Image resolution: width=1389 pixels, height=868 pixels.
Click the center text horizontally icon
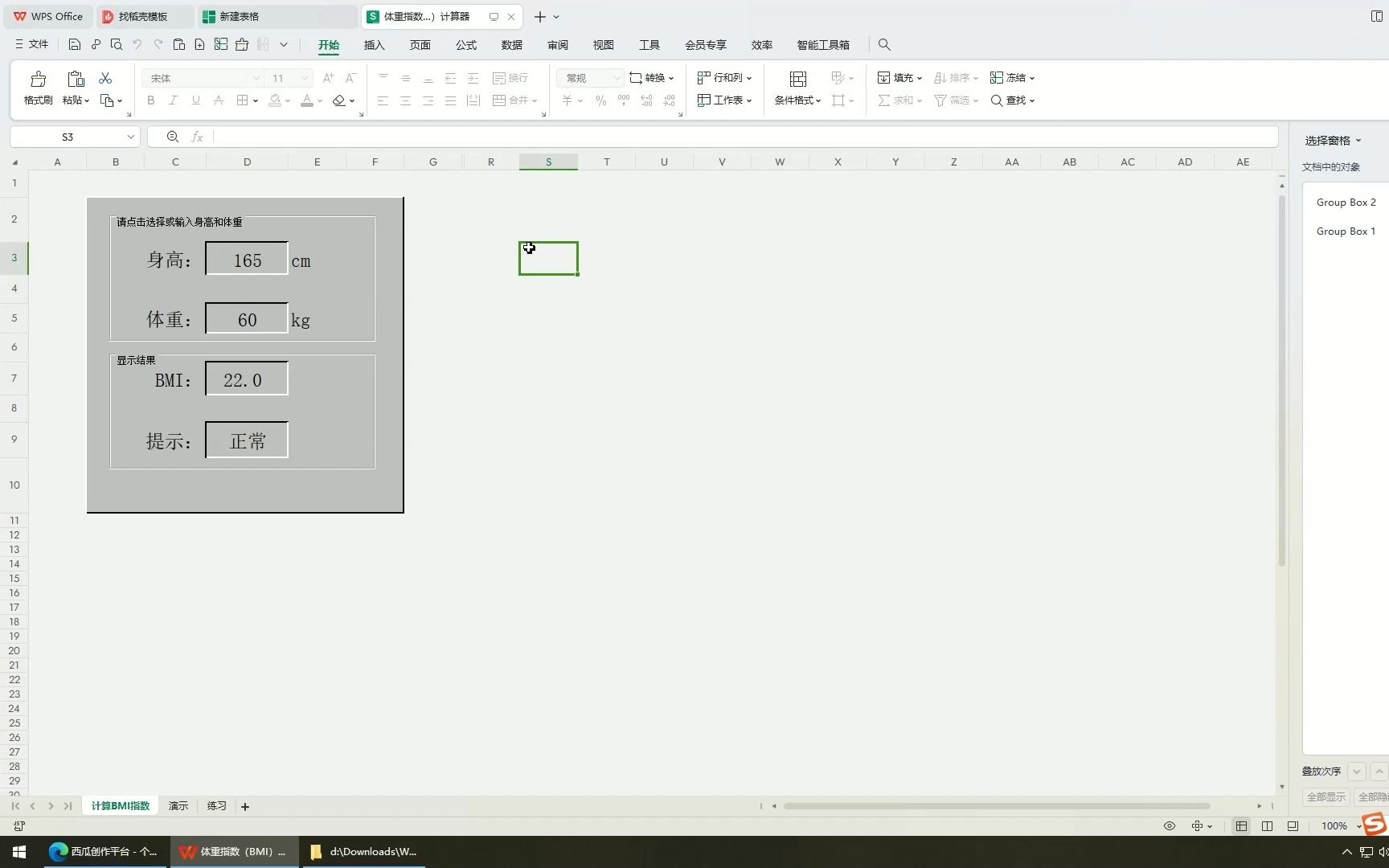[x=406, y=100]
